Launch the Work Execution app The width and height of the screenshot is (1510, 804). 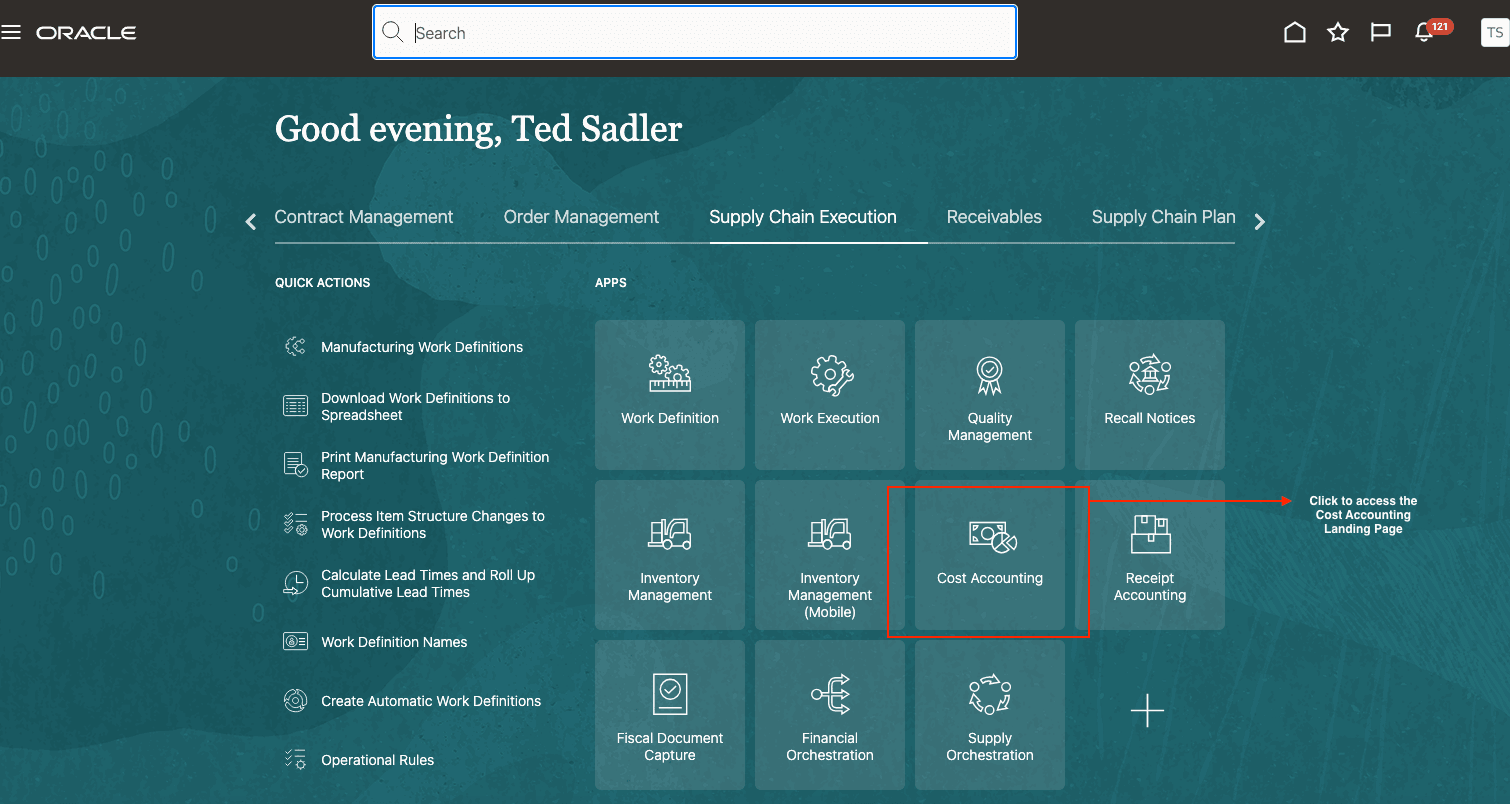tap(830, 395)
